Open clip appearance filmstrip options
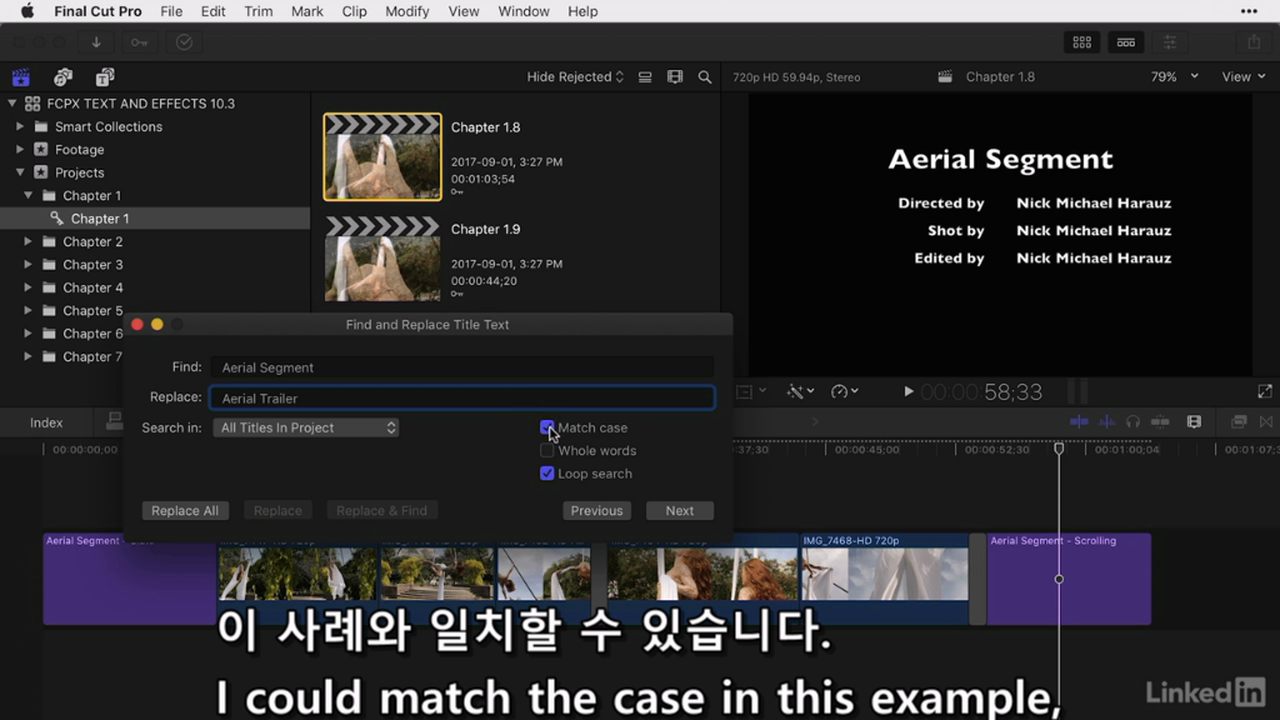The height and width of the screenshot is (720, 1280). 675,77
